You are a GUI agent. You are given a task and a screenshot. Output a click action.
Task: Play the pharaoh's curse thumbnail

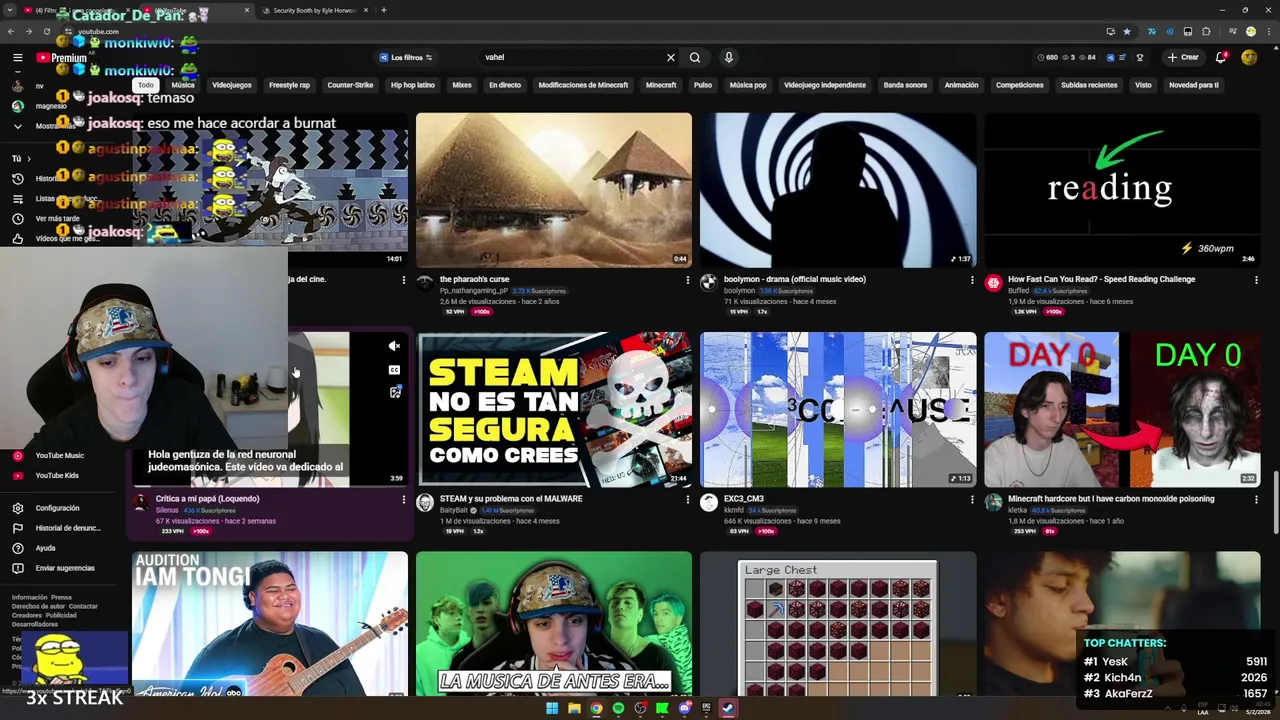coord(554,190)
